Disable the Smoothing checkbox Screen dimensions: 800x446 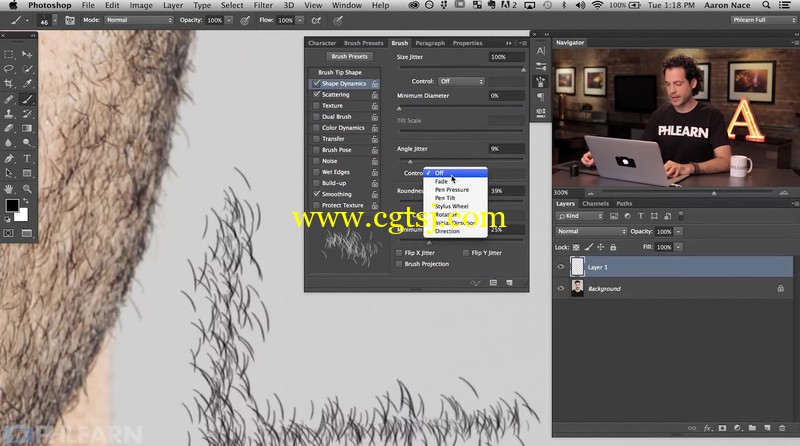tap(316, 194)
